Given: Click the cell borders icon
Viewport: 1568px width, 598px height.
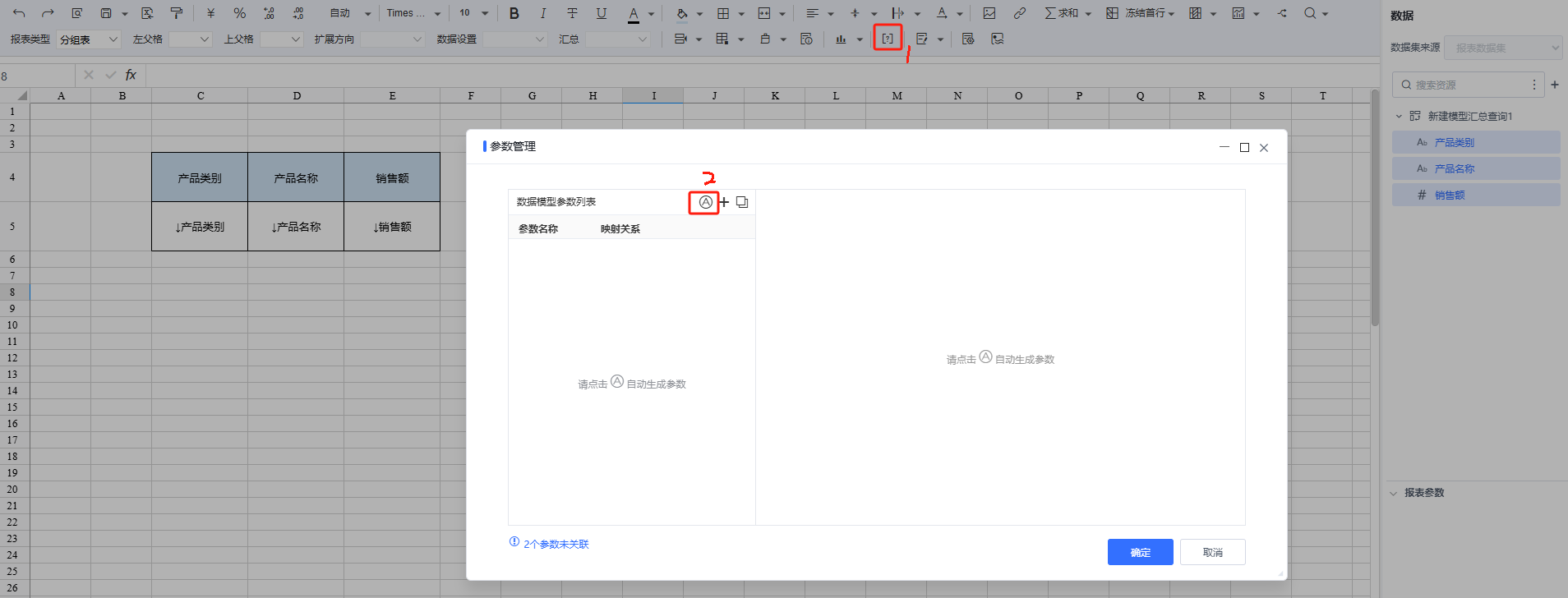Looking at the screenshot, I should click(723, 13).
